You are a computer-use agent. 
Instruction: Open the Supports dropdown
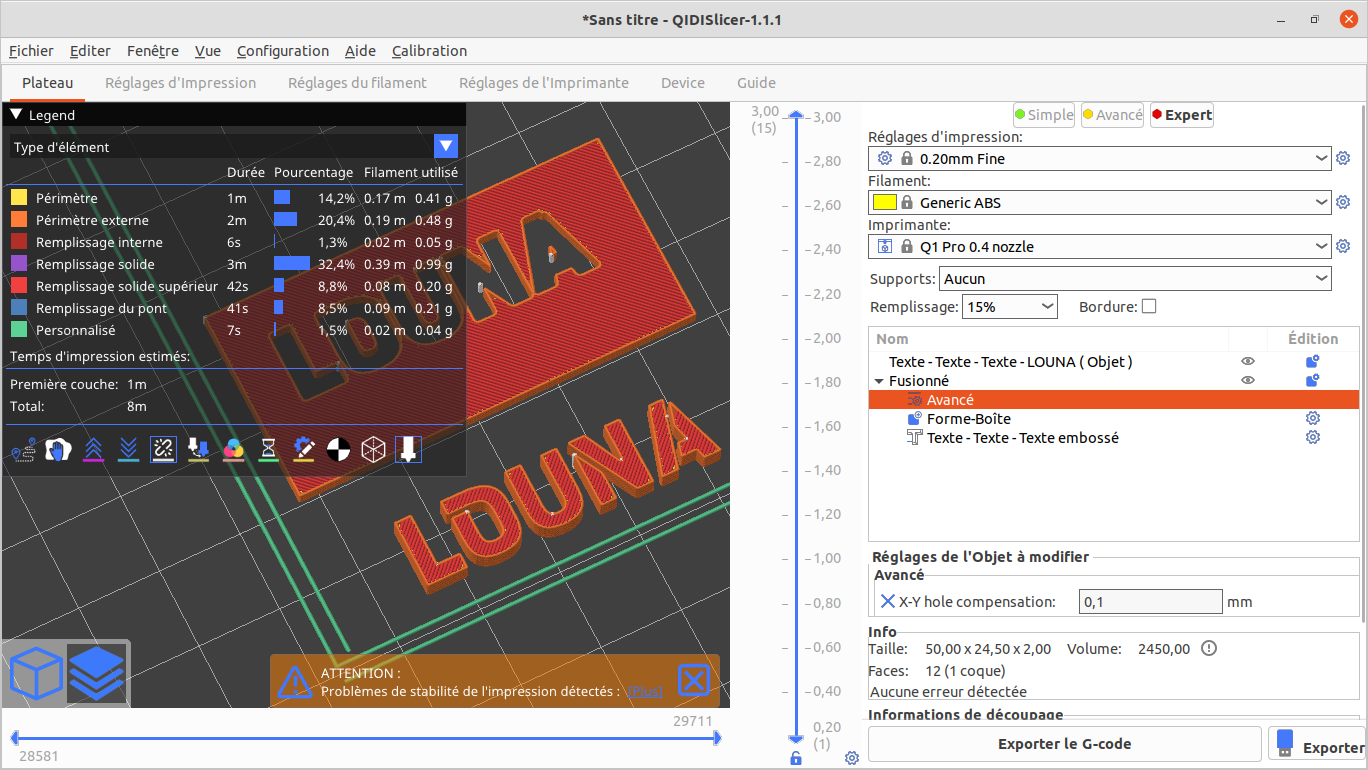1136,279
